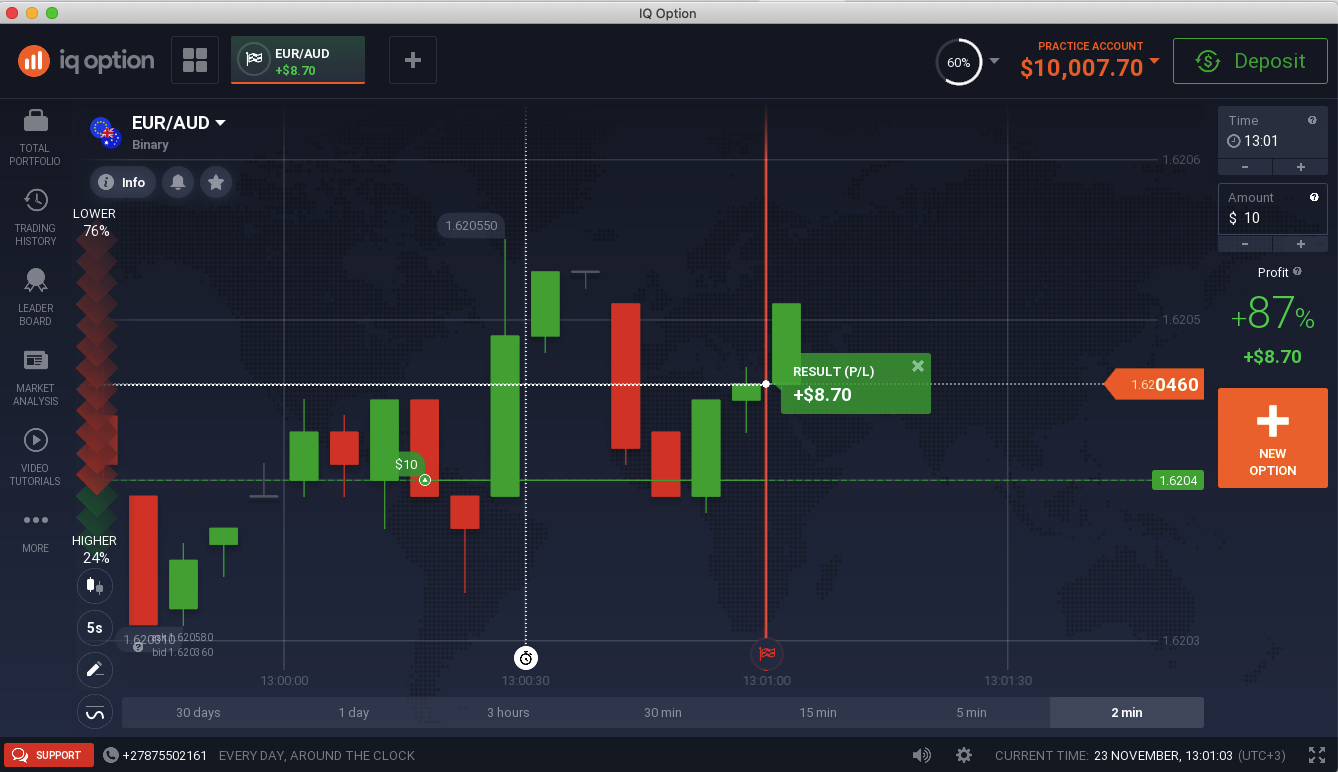The image size is (1338, 772).
Task: Click the Deposit button
Action: [x=1250, y=61]
